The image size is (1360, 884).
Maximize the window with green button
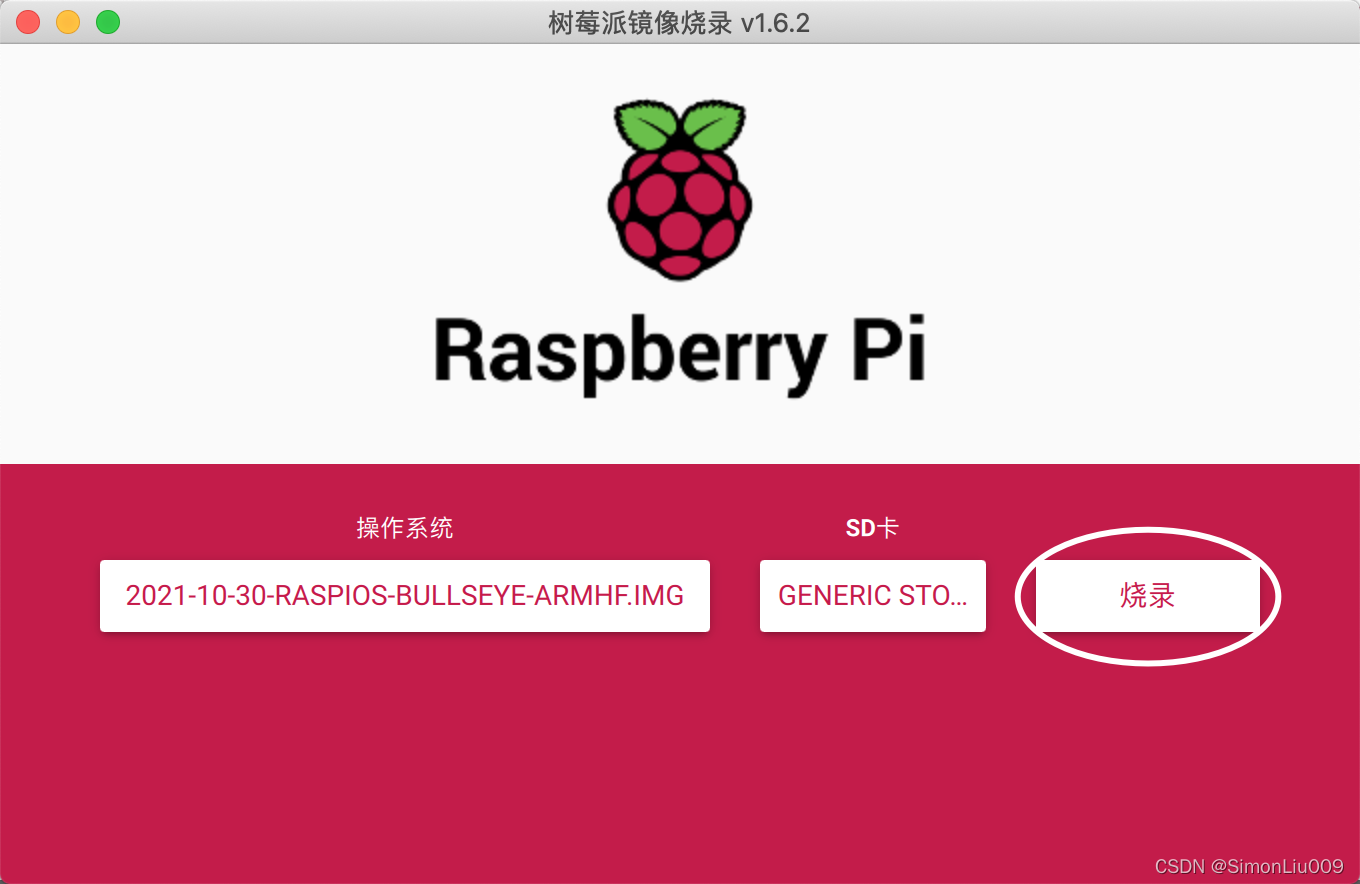pyautogui.click(x=108, y=22)
